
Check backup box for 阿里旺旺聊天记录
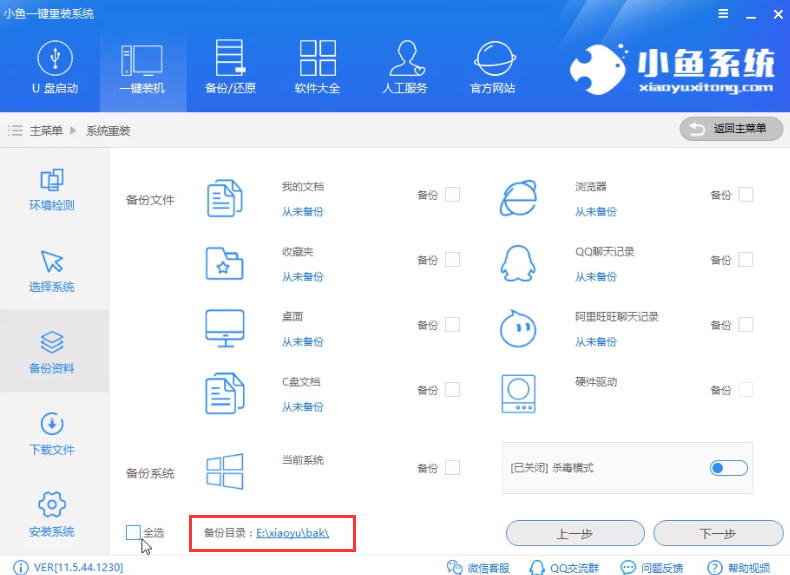coord(746,325)
